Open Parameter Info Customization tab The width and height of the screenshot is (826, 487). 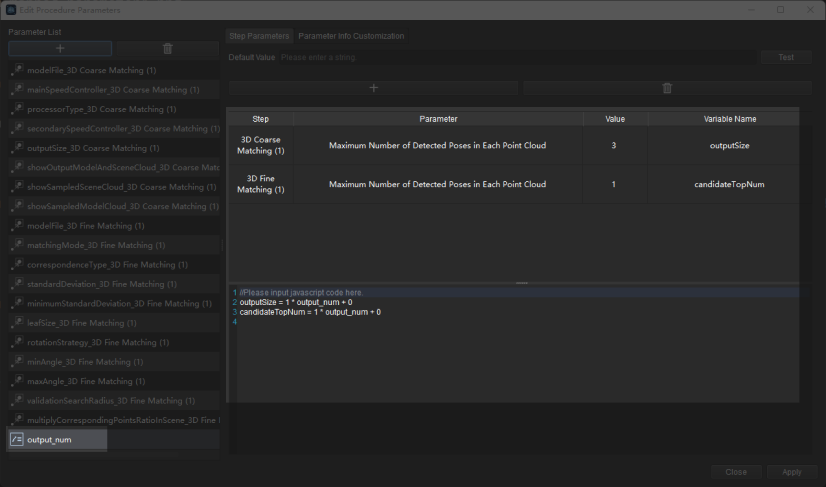click(x=351, y=36)
